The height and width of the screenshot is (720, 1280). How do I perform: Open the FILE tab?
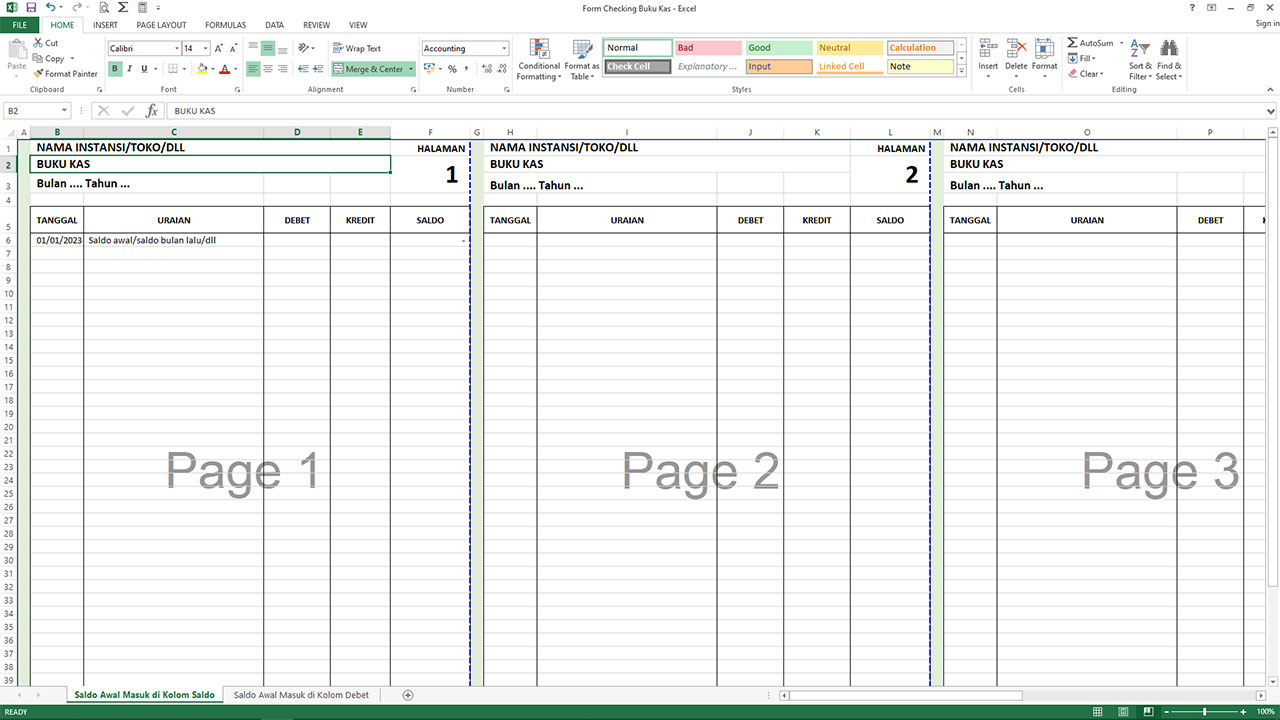(x=20, y=25)
